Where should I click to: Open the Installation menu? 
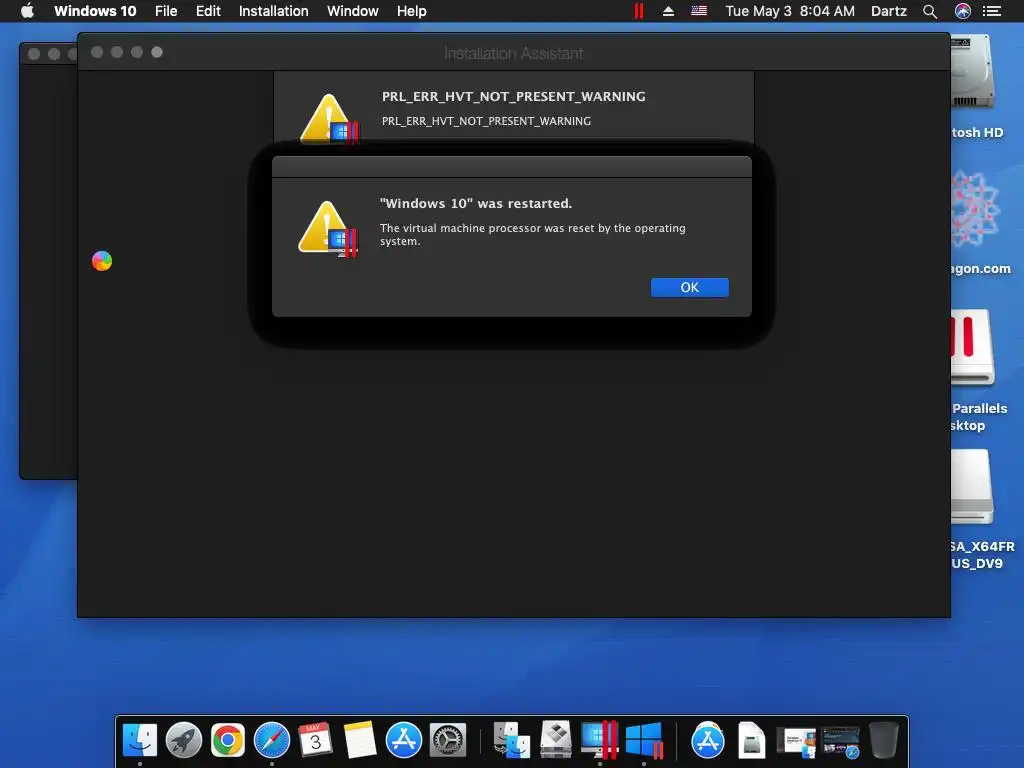pos(273,11)
